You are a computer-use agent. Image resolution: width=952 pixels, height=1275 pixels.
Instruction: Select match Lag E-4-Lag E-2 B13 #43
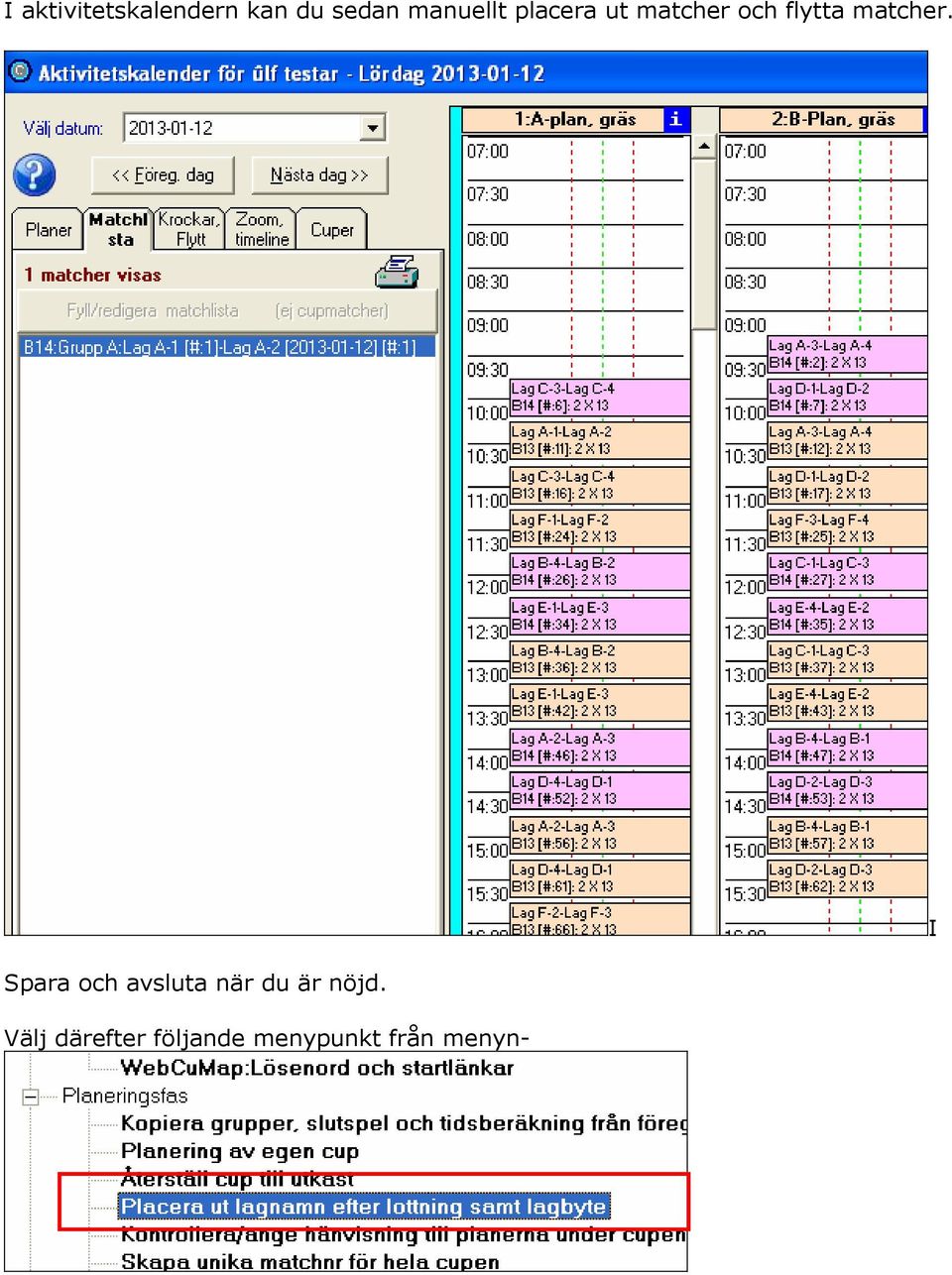(847, 703)
